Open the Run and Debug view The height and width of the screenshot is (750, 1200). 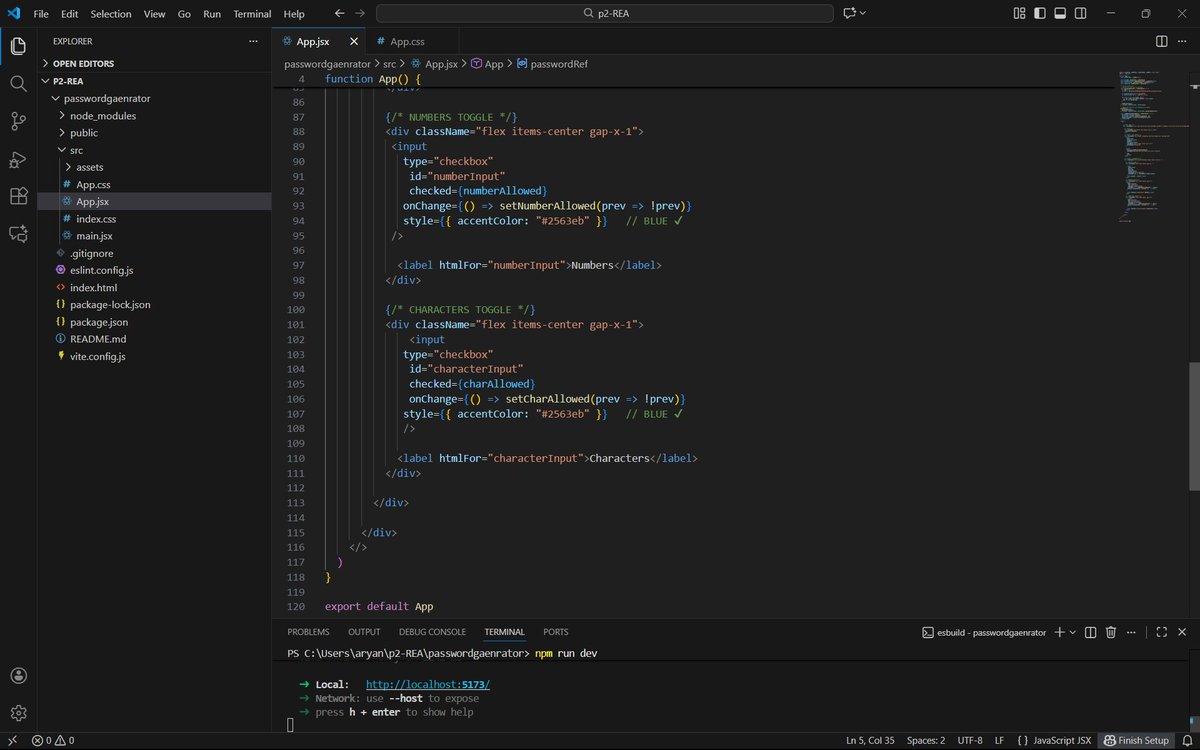click(18, 159)
